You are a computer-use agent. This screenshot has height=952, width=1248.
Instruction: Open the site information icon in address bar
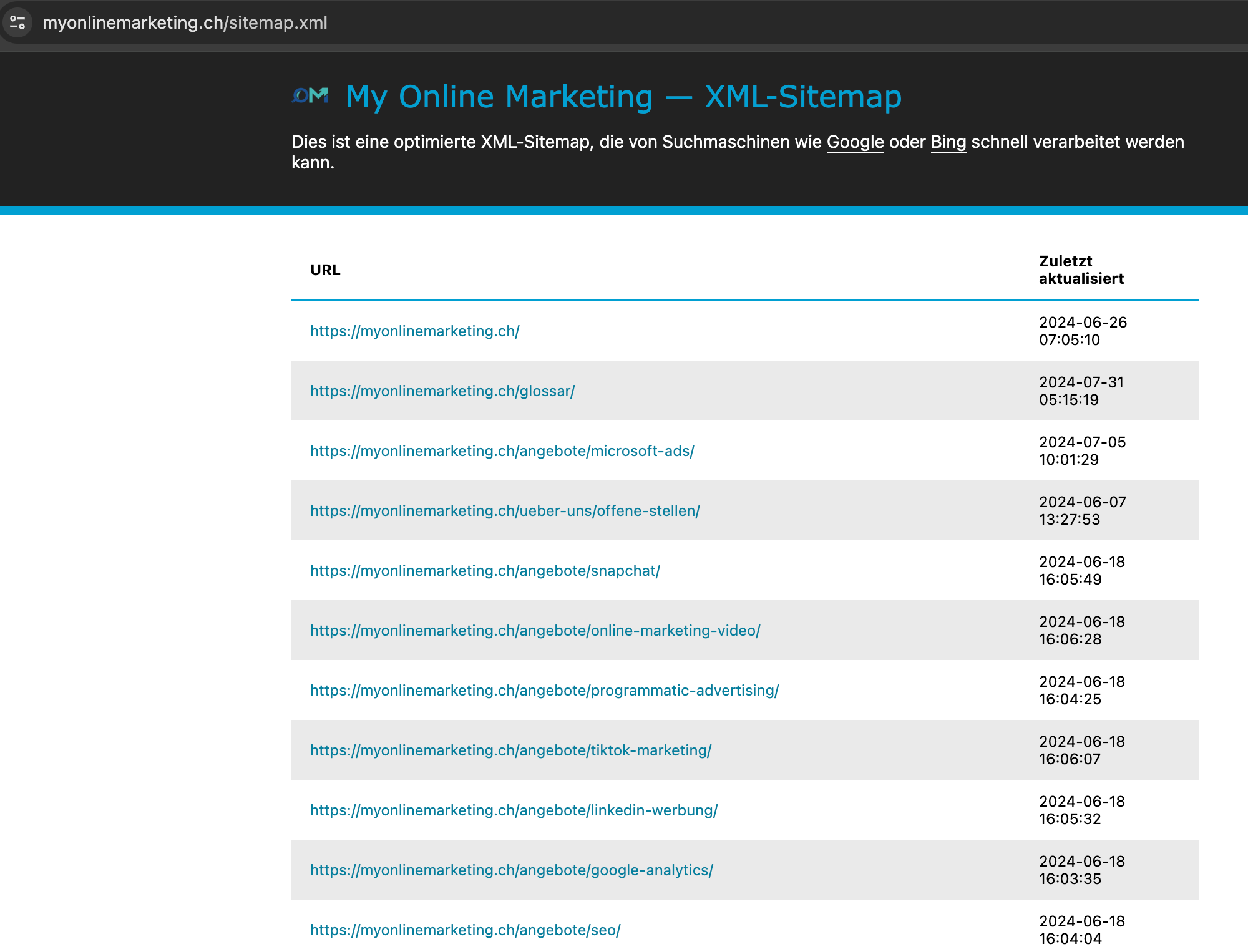[x=17, y=22]
